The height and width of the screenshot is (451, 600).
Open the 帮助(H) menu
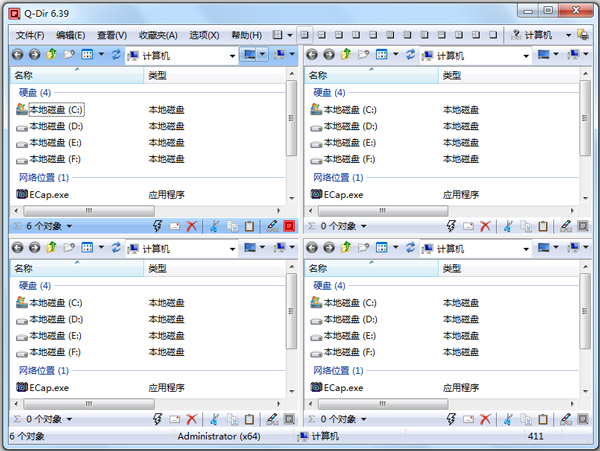coord(247,35)
